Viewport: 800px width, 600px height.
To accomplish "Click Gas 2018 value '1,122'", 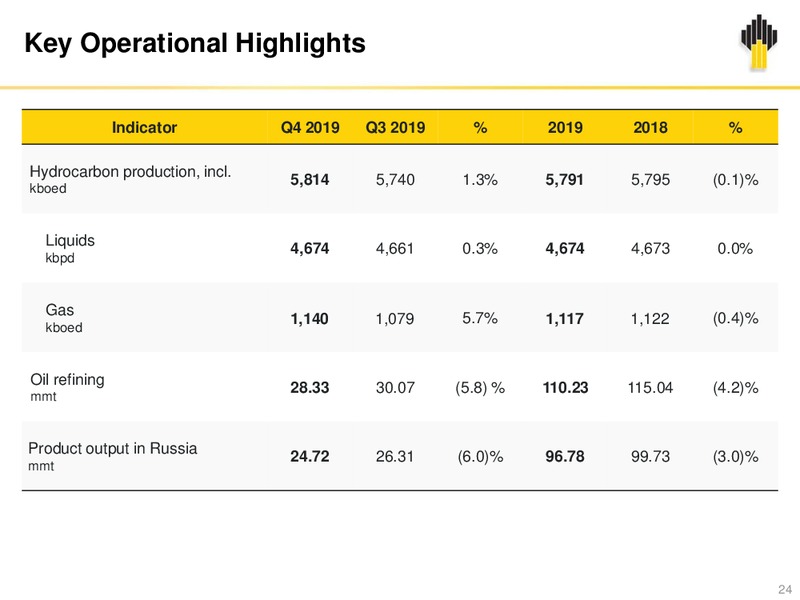I will pos(650,319).
